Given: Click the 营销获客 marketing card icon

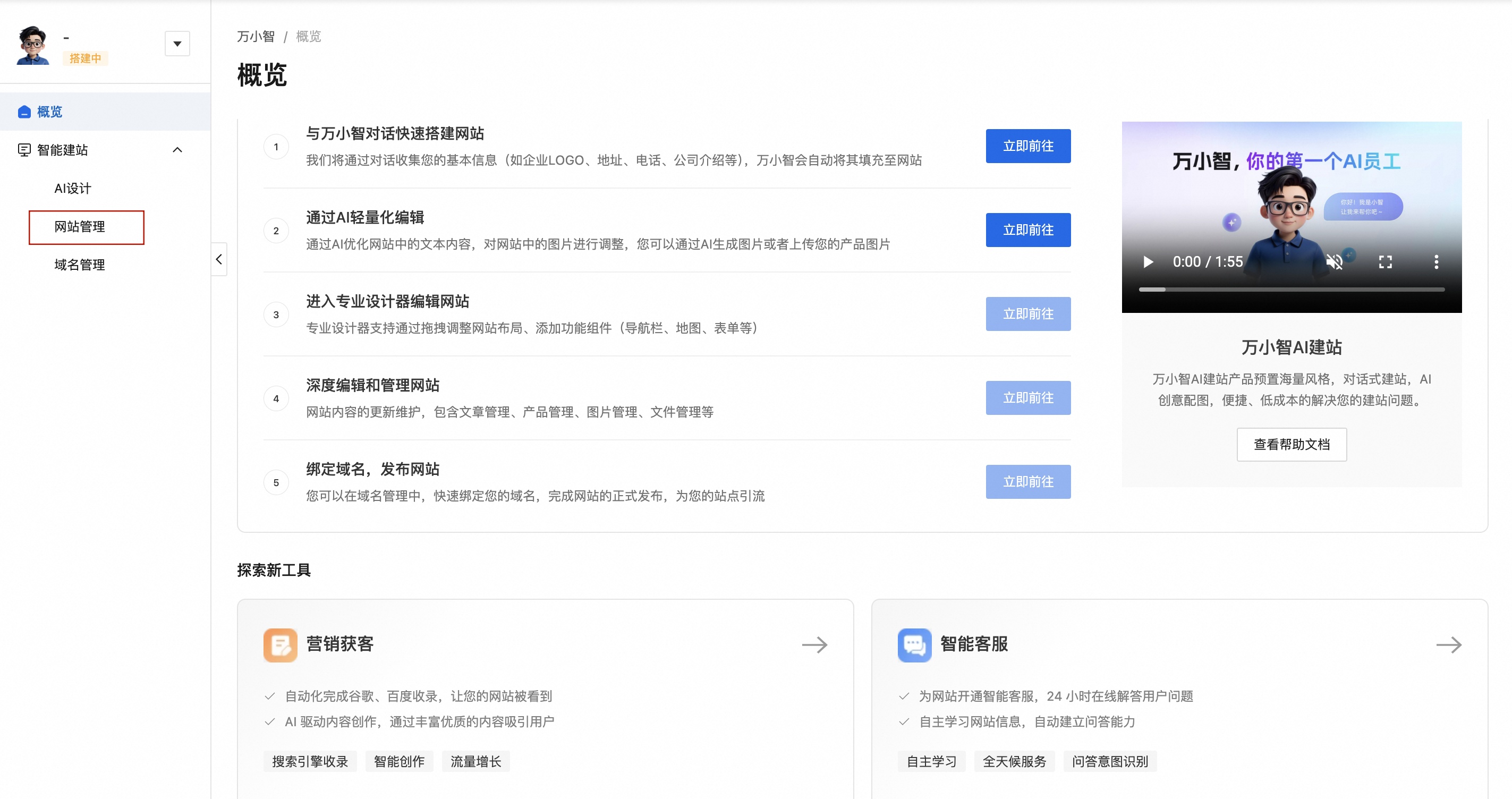Looking at the screenshot, I should point(281,644).
